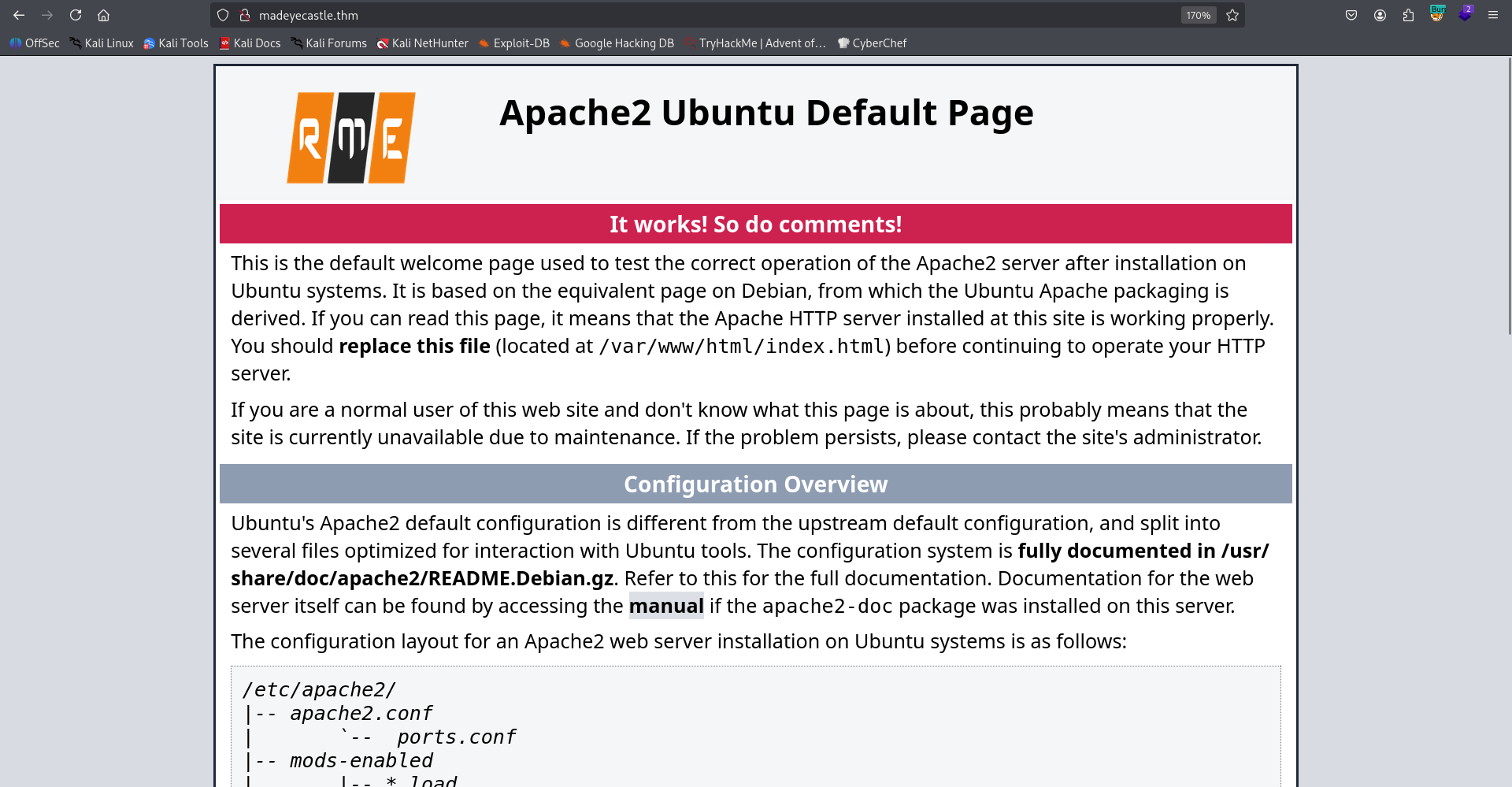Image resolution: width=1512 pixels, height=787 pixels.
Task: Click the 170% zoom indicator
Action: pos(1198,15)
